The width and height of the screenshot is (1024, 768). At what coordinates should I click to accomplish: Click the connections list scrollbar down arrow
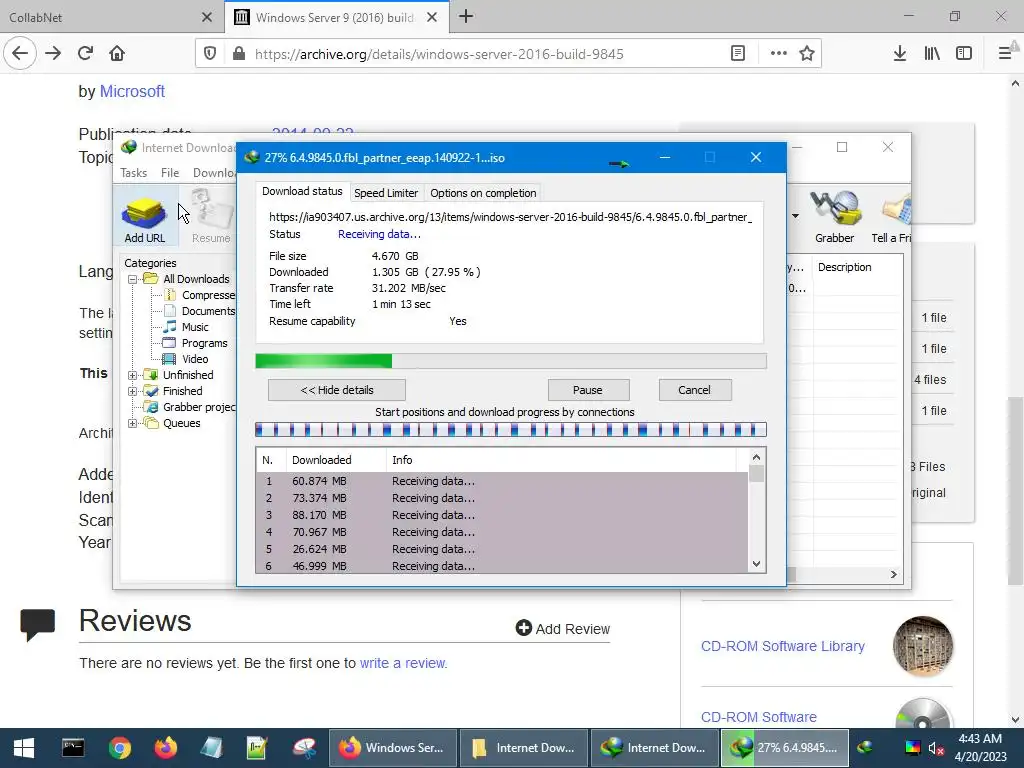(x=756, y=564)
